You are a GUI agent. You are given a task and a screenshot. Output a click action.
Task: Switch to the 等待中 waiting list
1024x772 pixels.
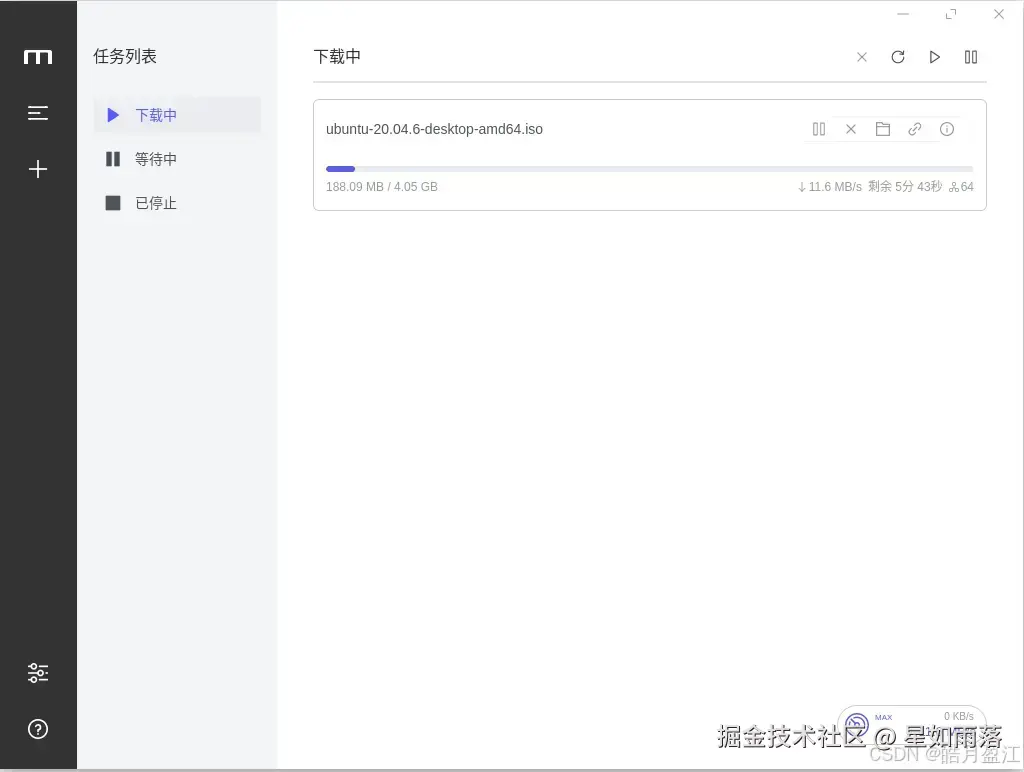156,159
